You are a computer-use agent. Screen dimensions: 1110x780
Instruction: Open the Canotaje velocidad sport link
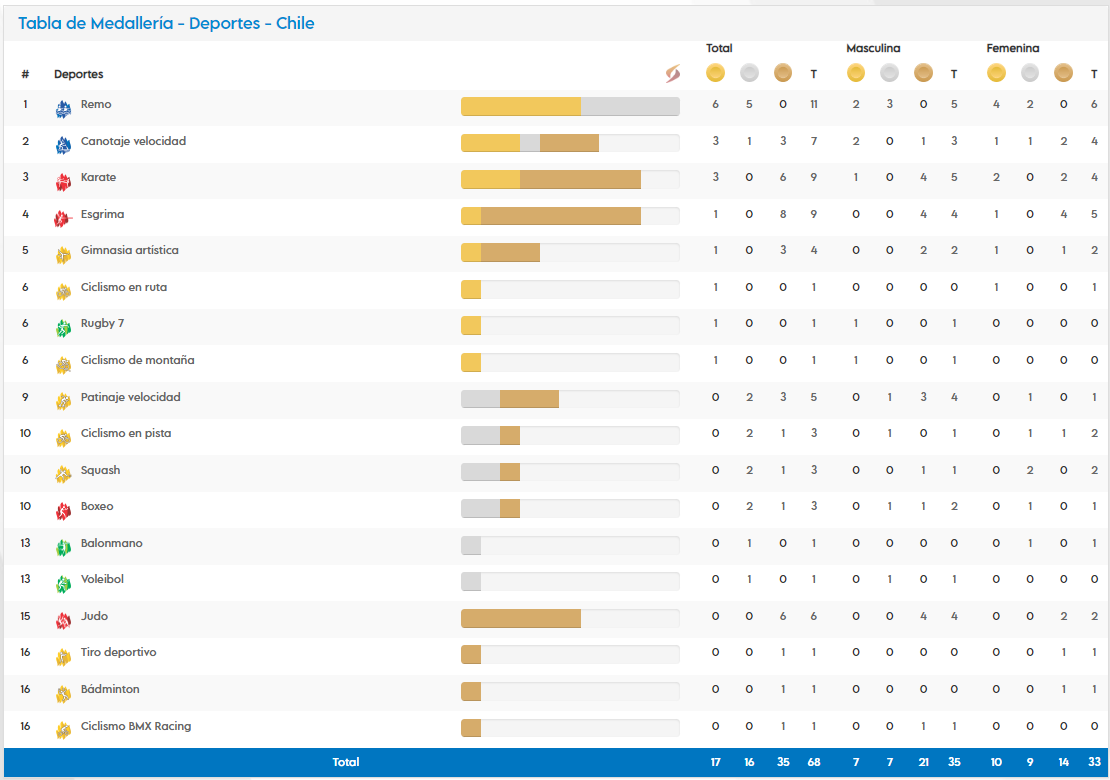point(133,141)
